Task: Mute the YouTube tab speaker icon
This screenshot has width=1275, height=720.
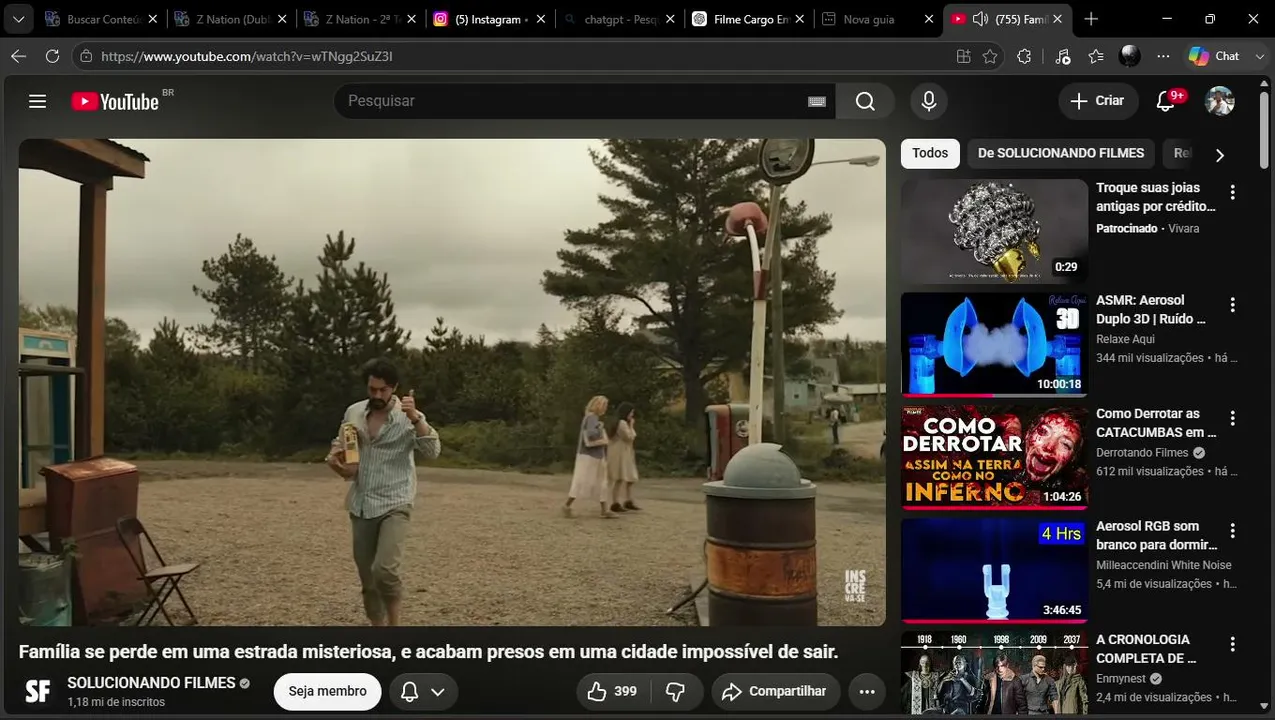Action: [x=980, y=19]
